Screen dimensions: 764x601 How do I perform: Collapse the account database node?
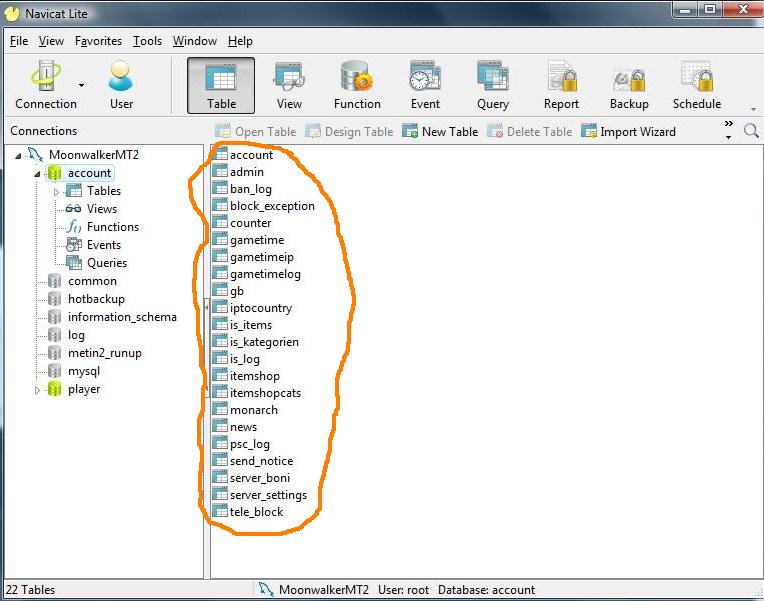tap(37, 174)
